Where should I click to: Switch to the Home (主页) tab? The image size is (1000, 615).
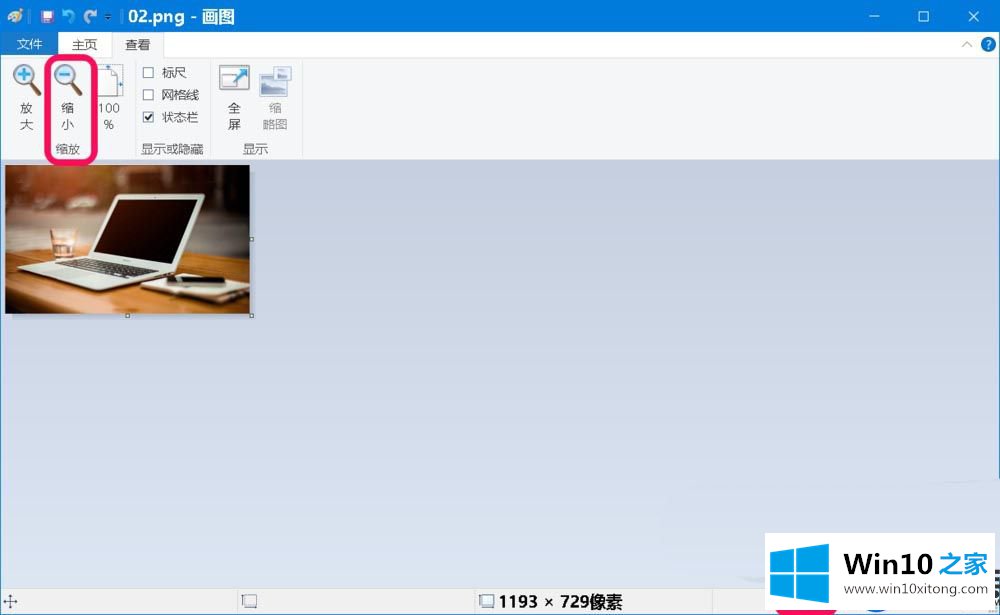coord(85,44)
